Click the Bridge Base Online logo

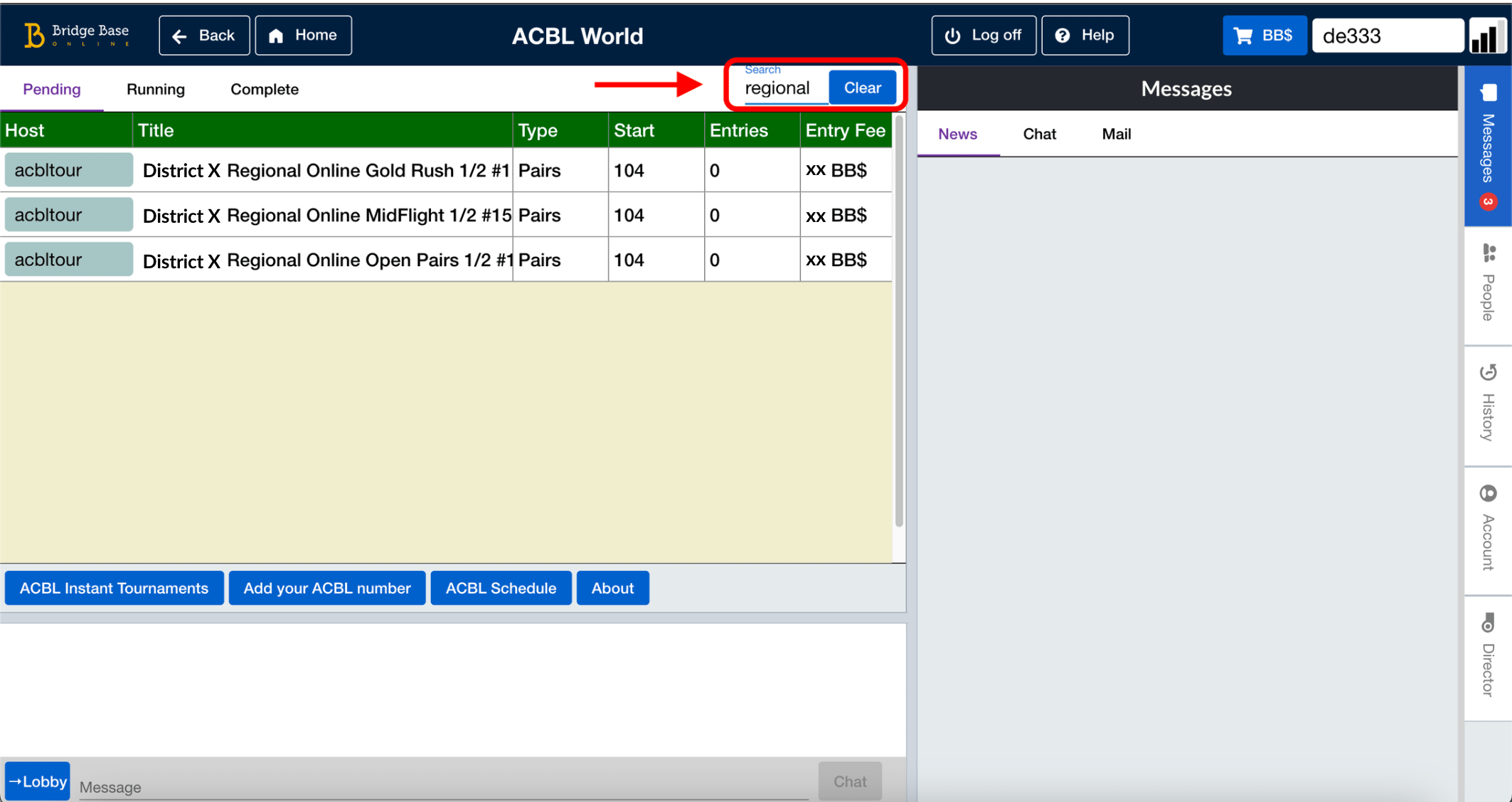tap(76, 35)
